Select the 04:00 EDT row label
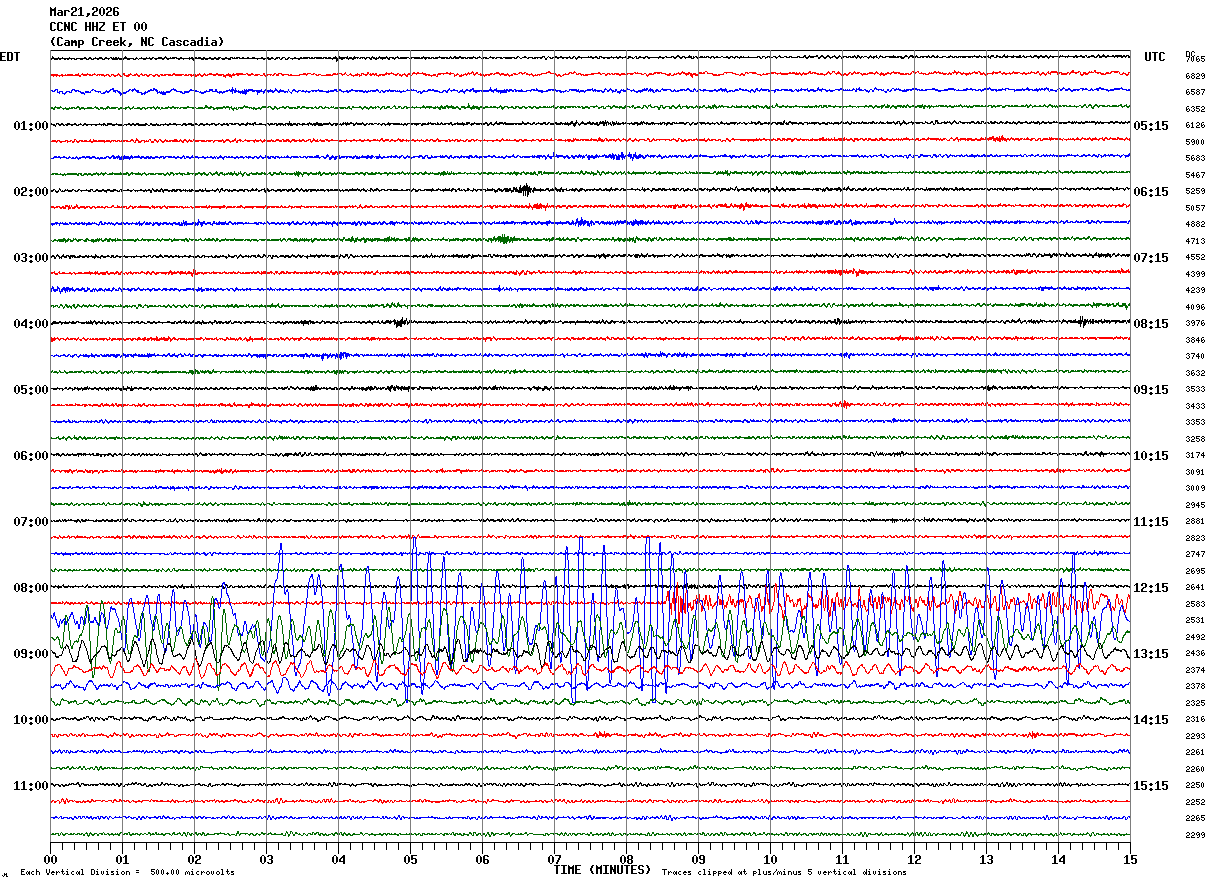Image resolution: width=1210 pixels, height=886 pixels. click(30, 324)
